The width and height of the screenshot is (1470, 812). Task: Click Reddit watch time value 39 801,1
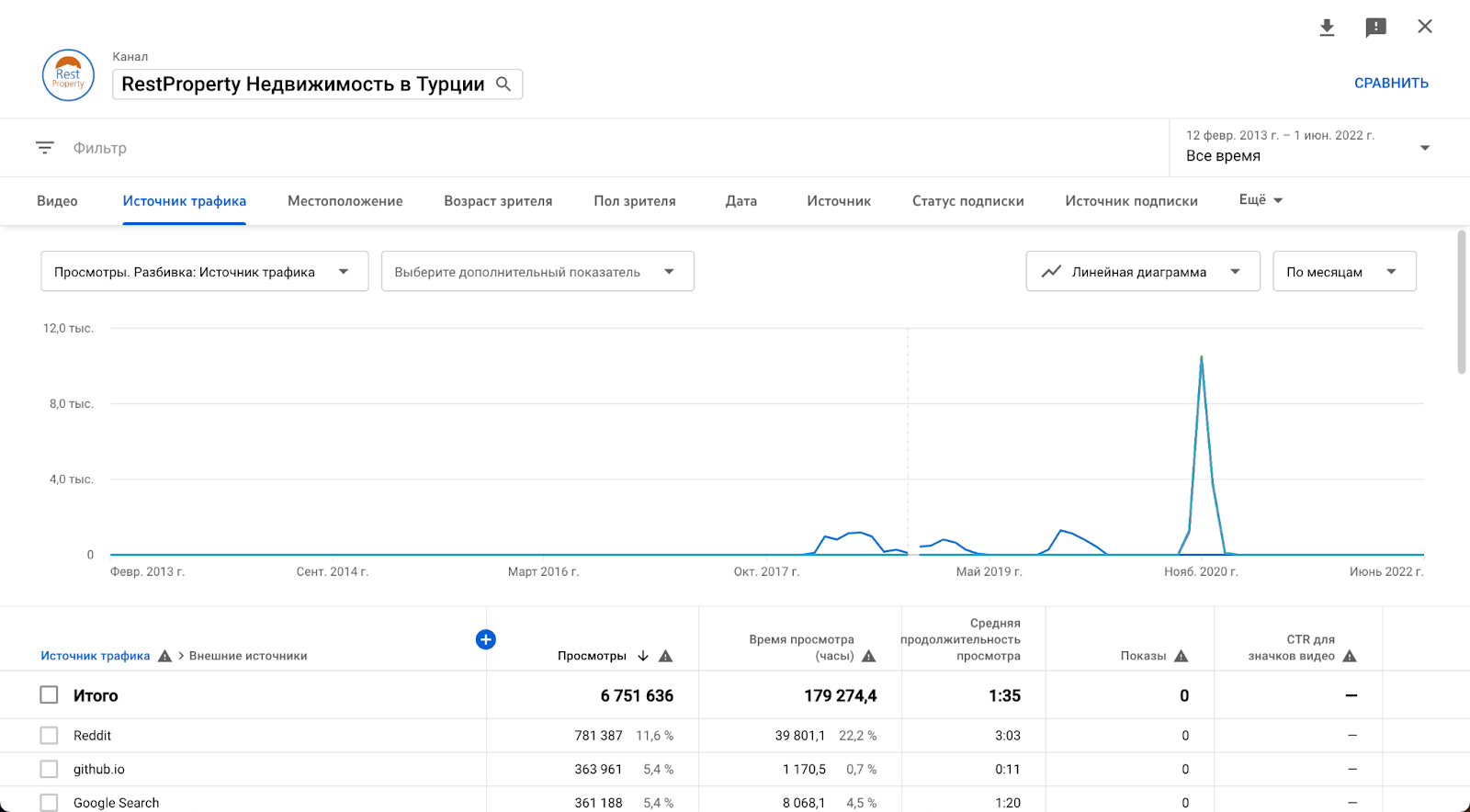point(800,736)
